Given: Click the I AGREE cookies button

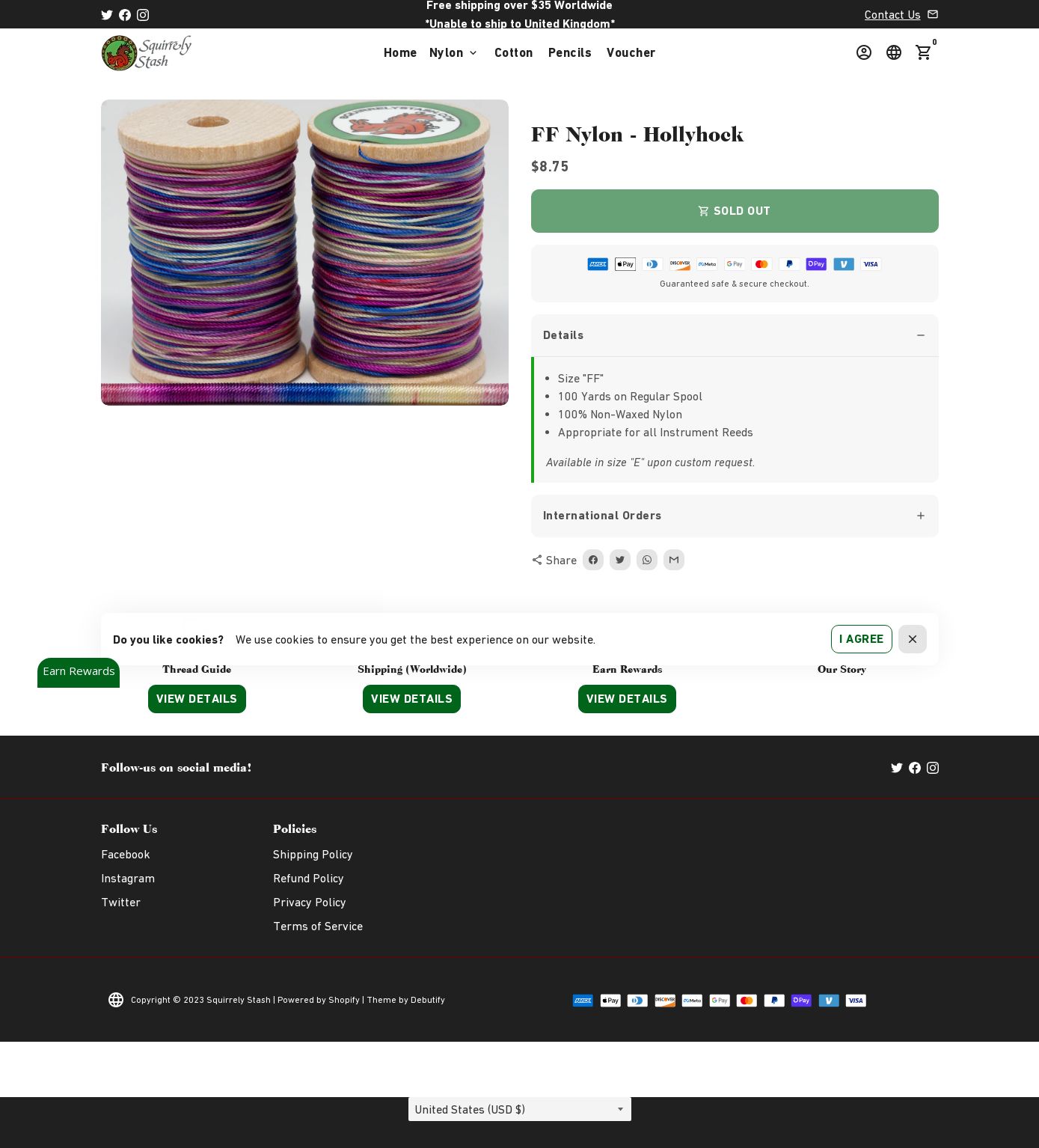Looking at the screenshot, I should coord(862,639).
